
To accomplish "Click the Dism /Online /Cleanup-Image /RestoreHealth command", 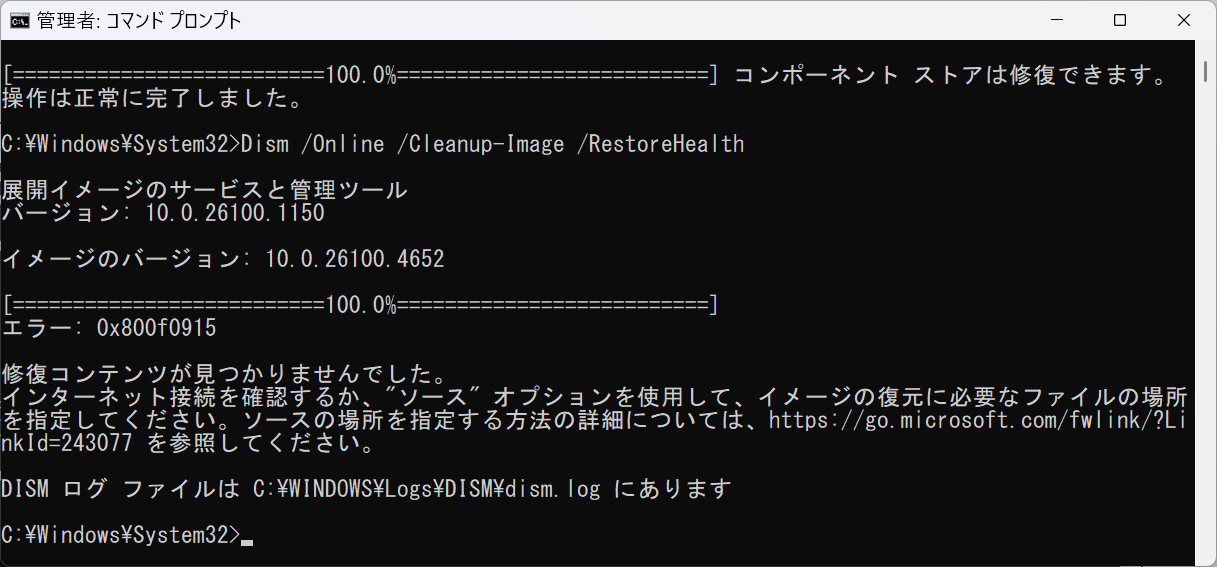I will point(494,144).
